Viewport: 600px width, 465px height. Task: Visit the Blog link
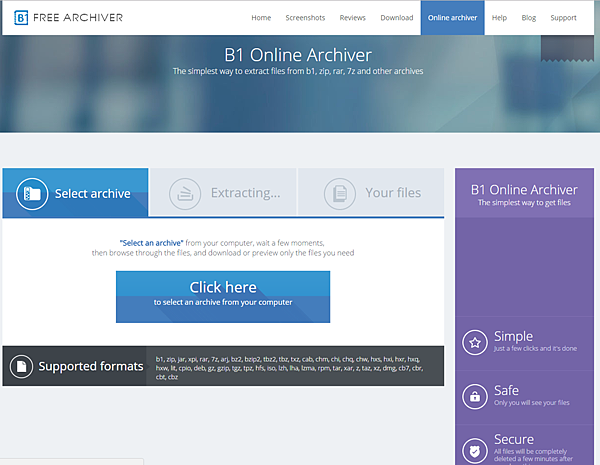click(x=528, y=18)
